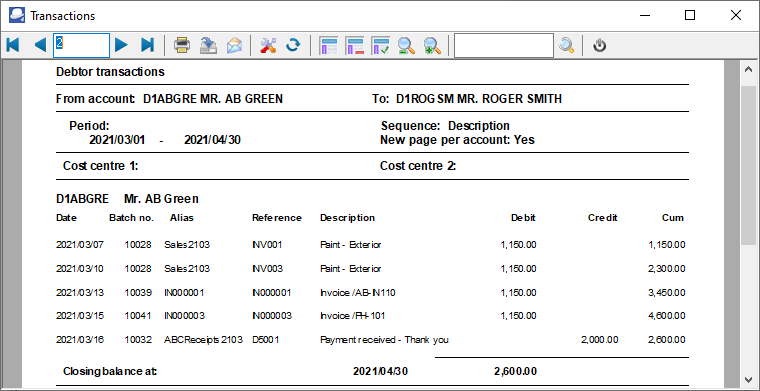
Task: Jump to the last report page
Action: pos(147,46)
